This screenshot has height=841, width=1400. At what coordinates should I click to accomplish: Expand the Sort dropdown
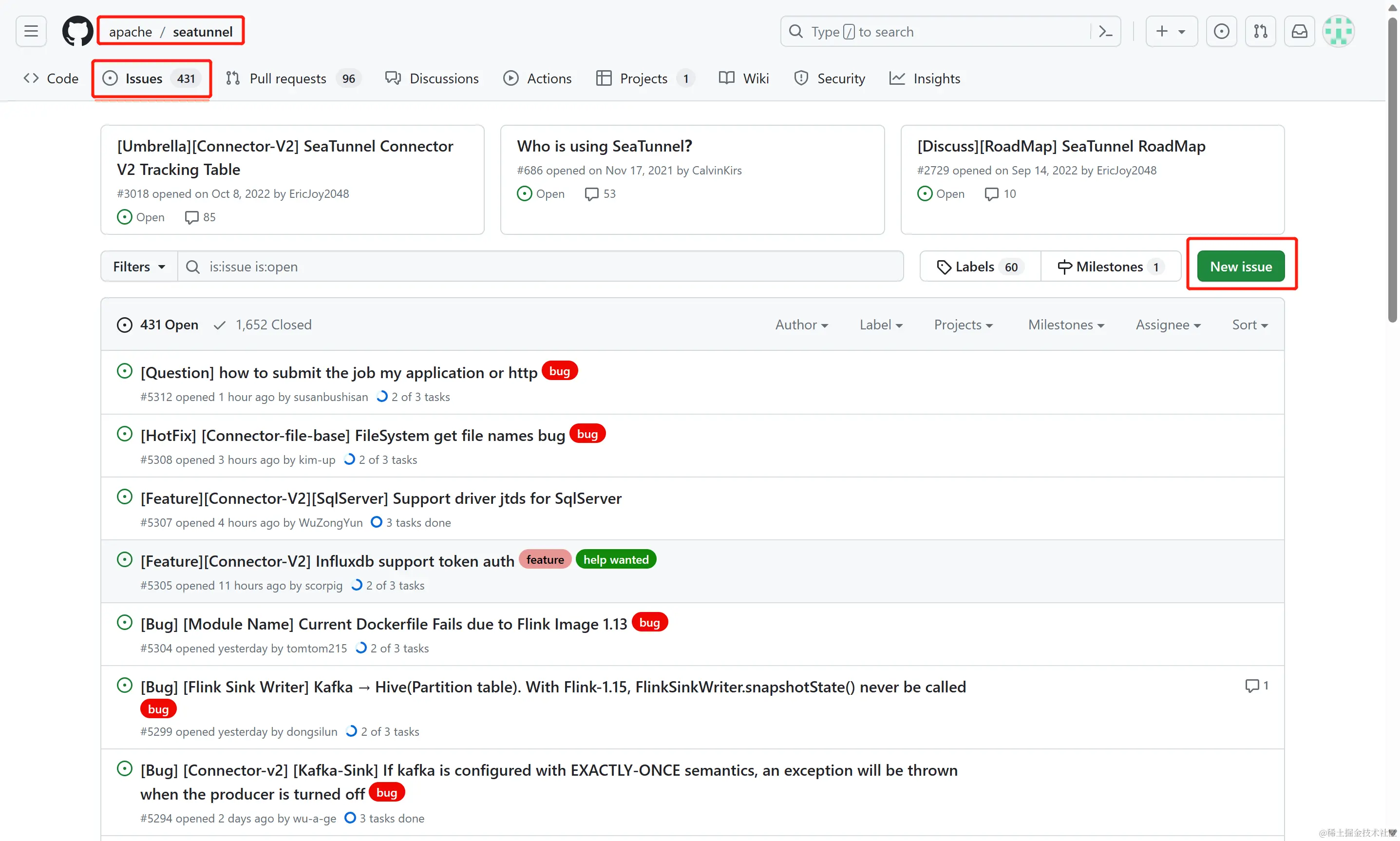[x=1249, y=325]
